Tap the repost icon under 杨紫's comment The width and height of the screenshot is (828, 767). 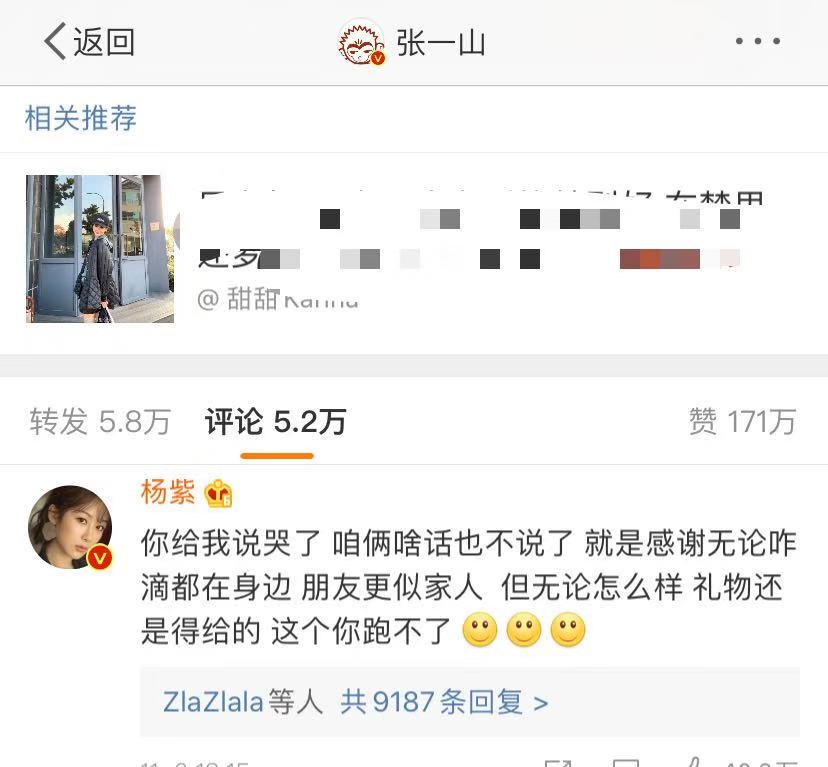point(558,763)
